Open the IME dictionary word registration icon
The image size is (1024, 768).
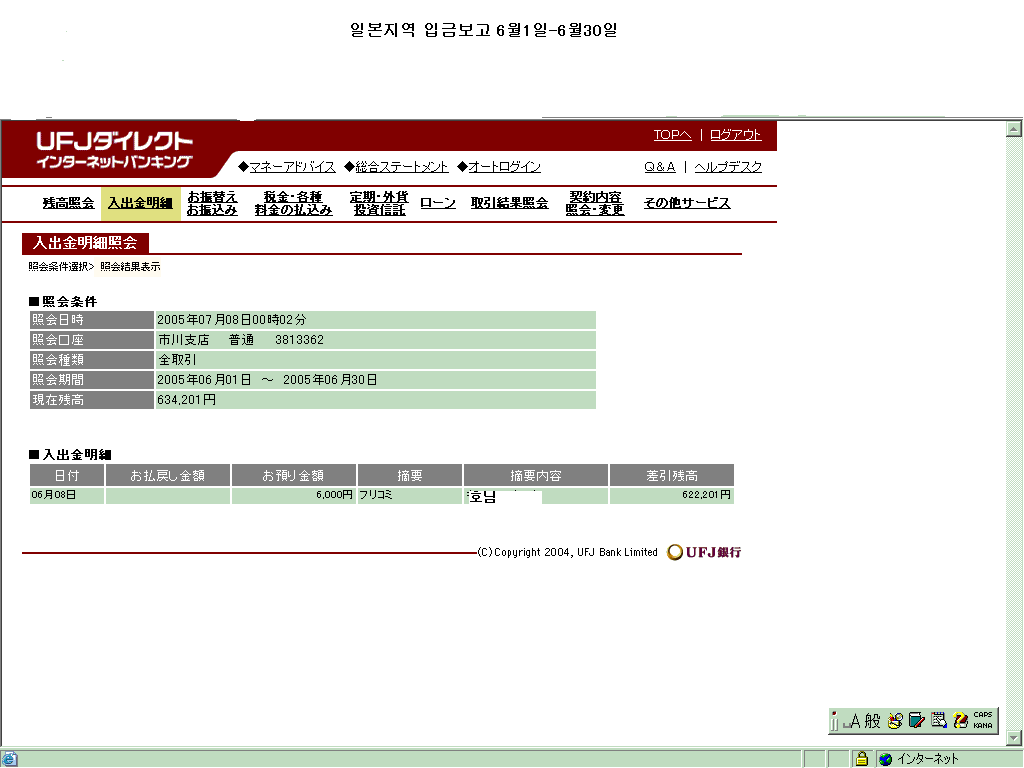917,720
